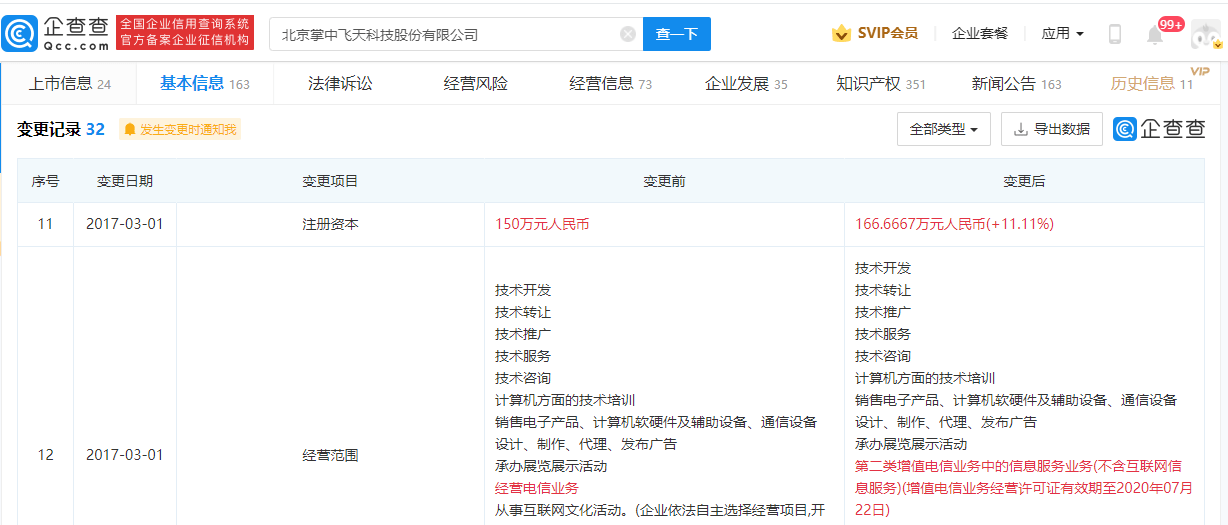Switch to the 法律诉讼 tab

340,83
